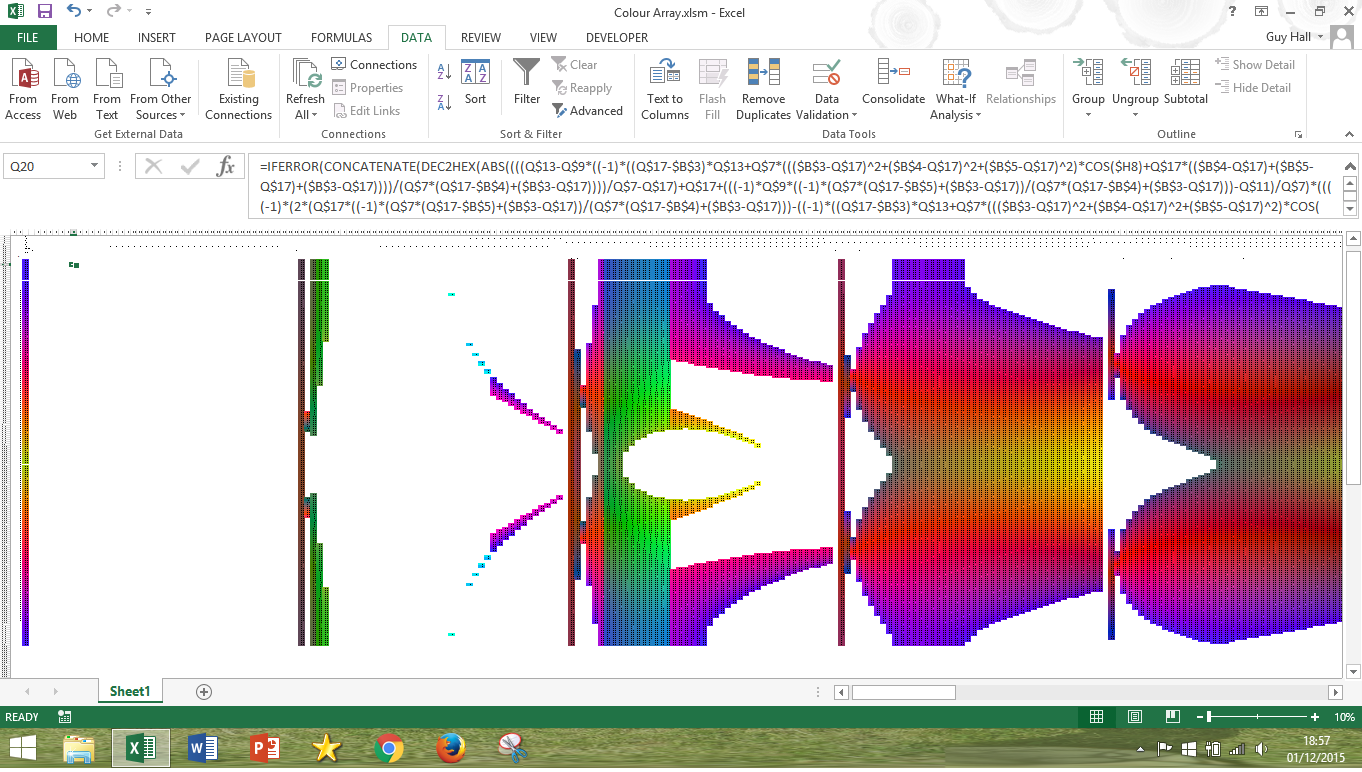Add a new sheet
The height and width of the screenshot is (772, 1362).
(204, 691)
